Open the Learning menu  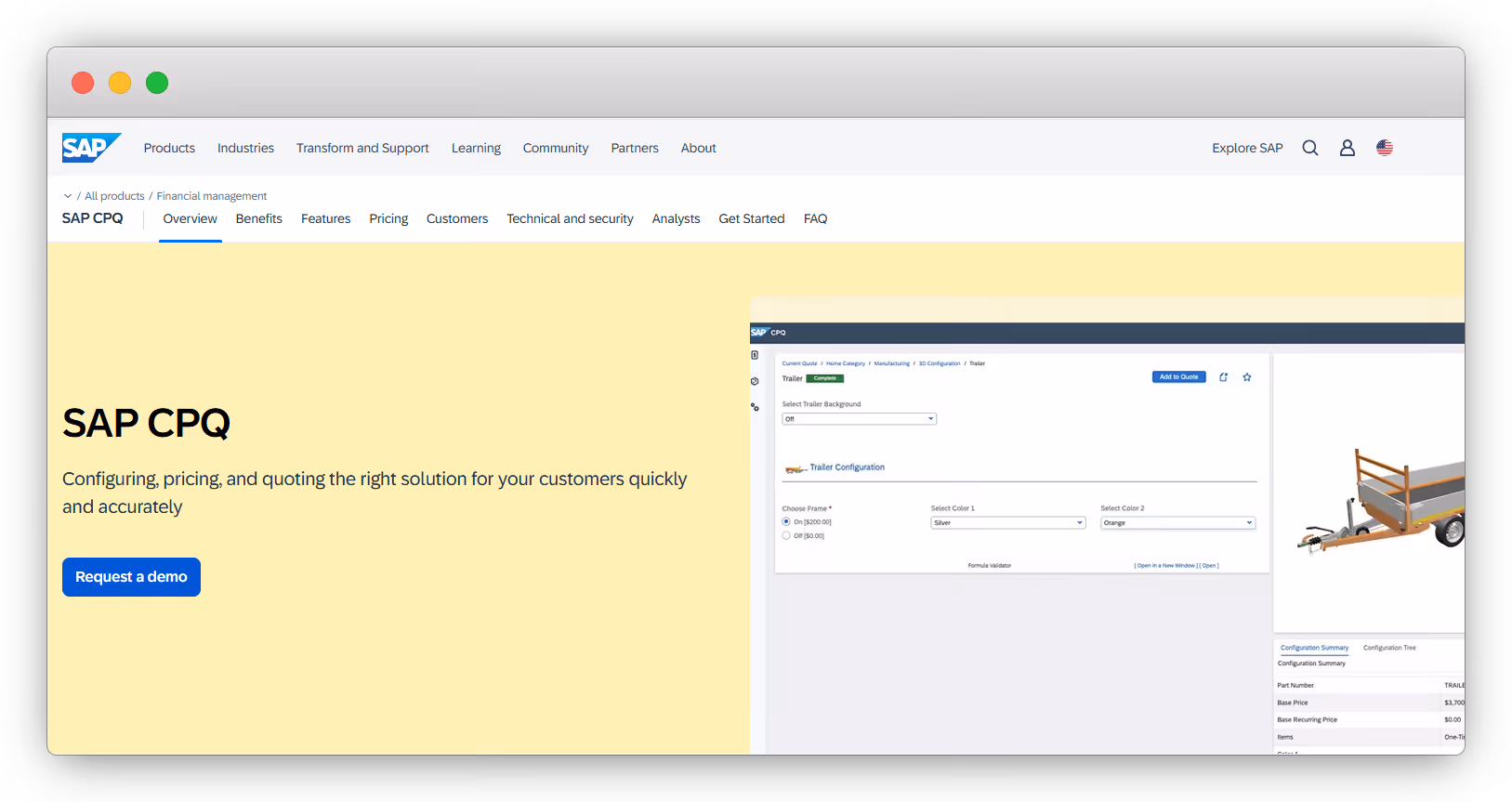click(x=476, y=148)
